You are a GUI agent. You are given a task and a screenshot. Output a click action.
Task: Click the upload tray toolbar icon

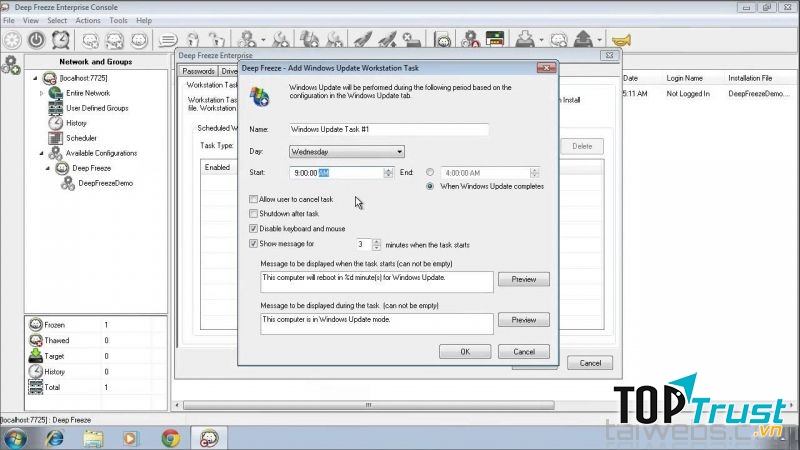583,39
